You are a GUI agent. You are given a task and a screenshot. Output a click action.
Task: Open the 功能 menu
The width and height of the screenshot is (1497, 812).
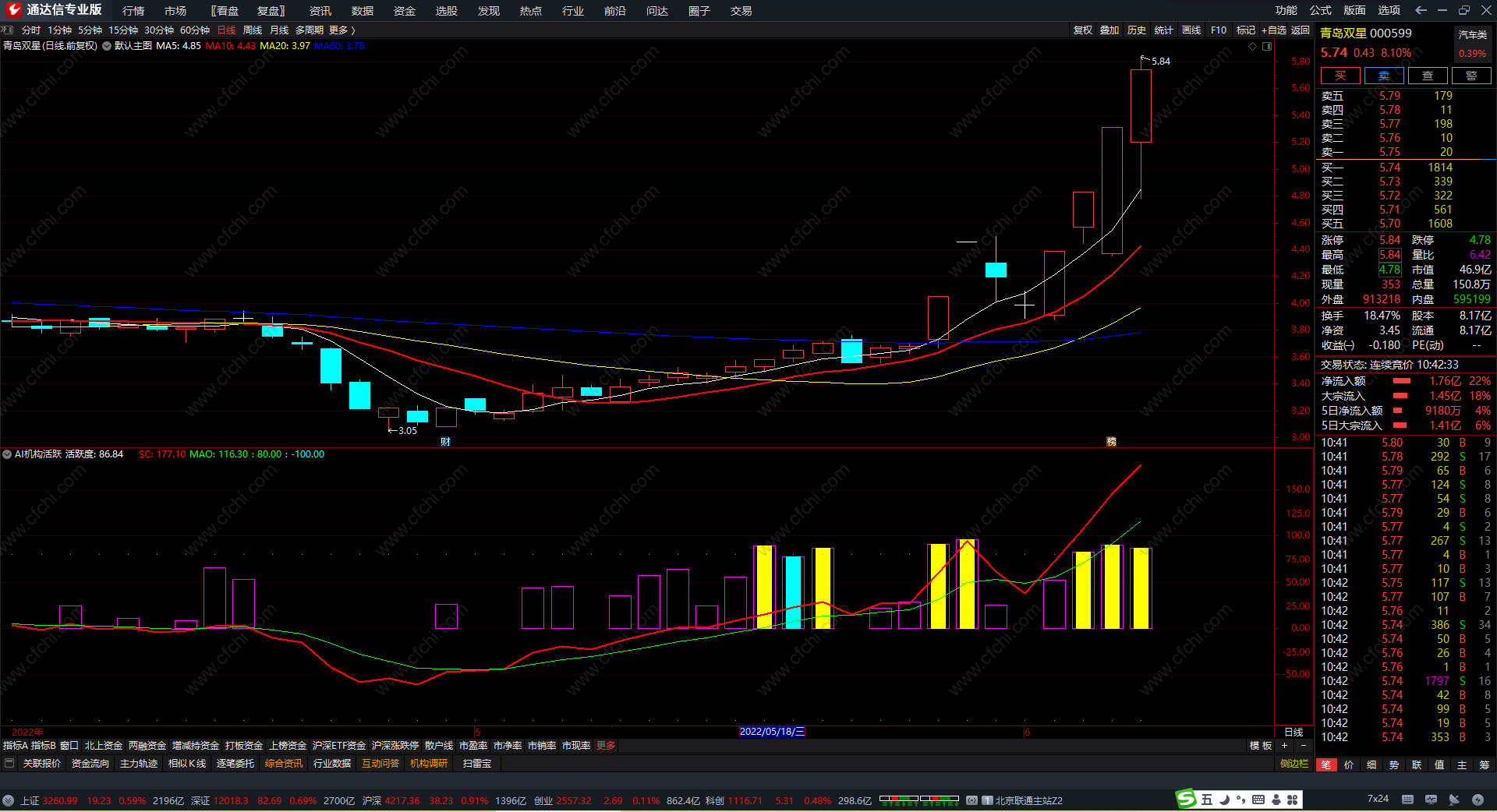pyautogui.click(x=1286, y=10)
